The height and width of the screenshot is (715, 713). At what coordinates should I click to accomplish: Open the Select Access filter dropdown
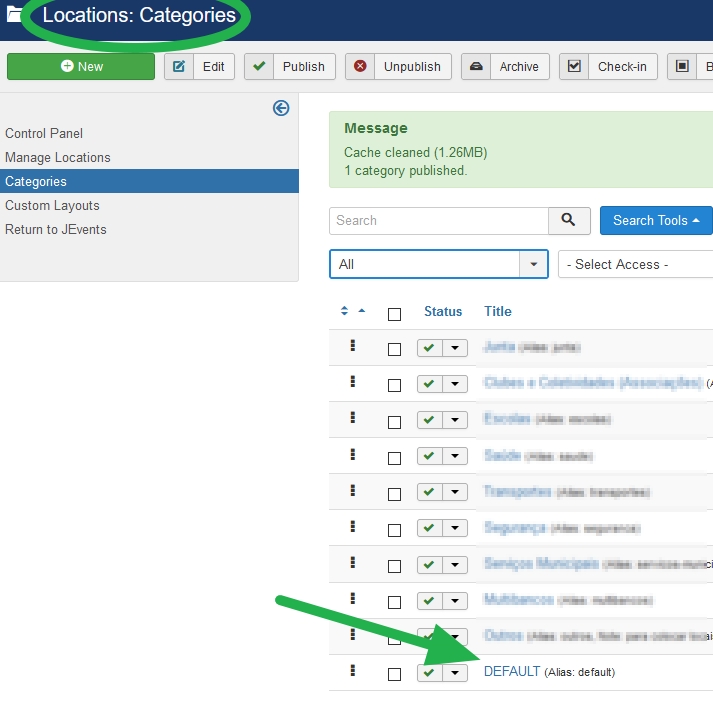click(636, 264)
